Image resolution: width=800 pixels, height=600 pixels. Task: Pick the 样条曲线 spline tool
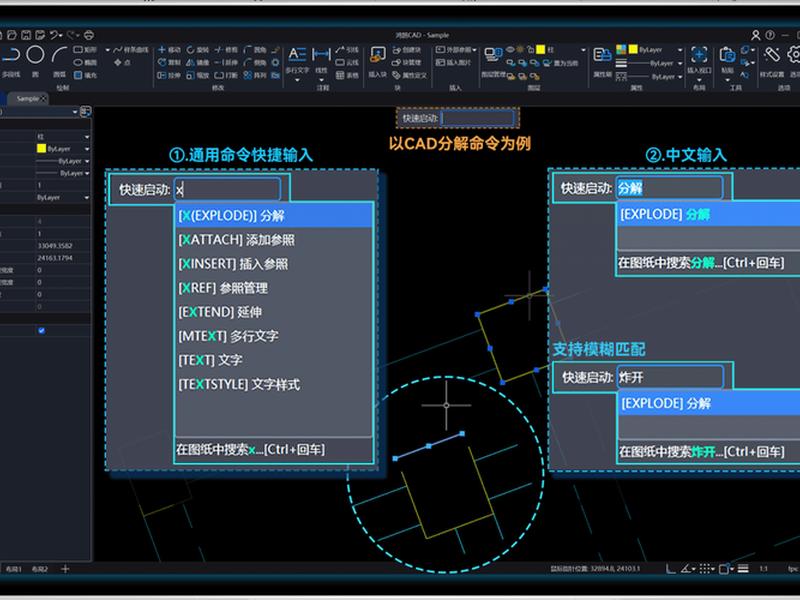coord(131,49)
